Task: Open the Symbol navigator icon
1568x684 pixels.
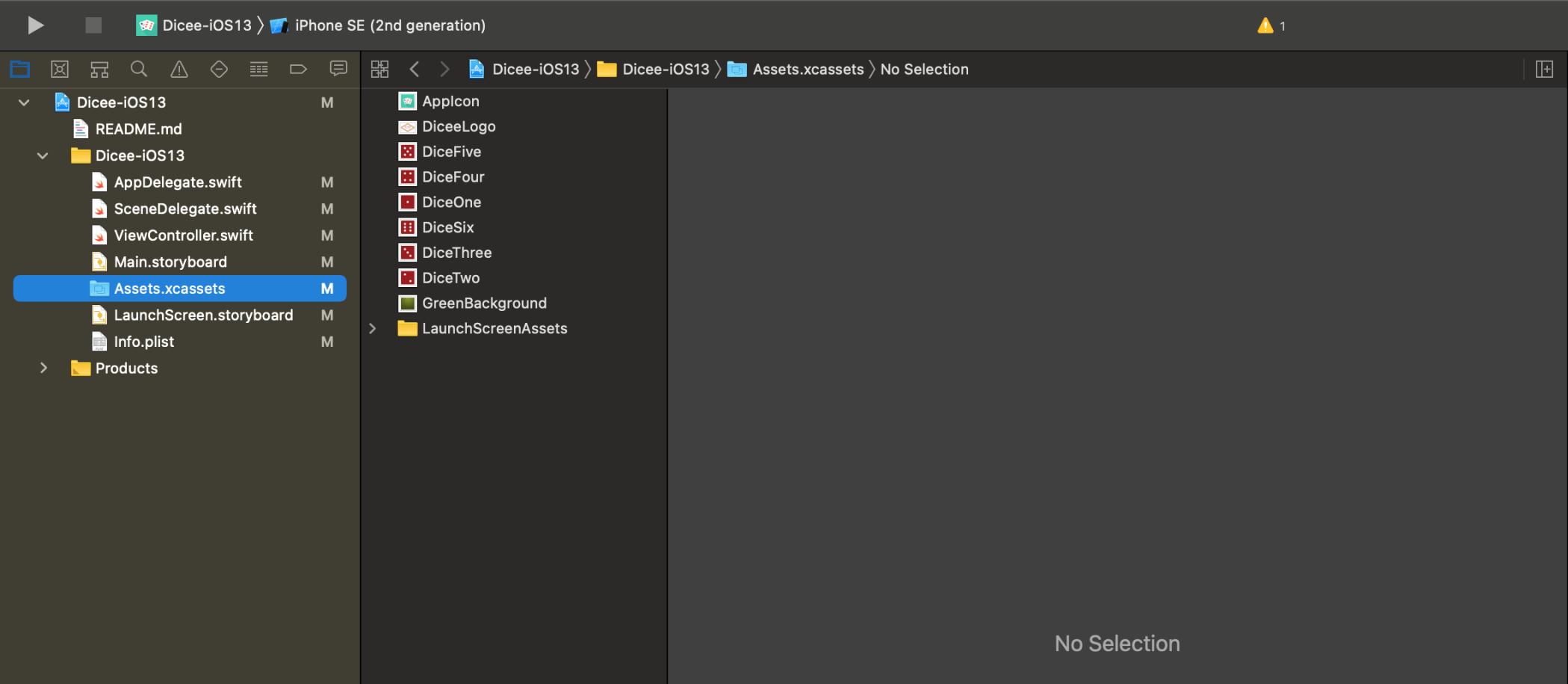Action: coord(99,70)
